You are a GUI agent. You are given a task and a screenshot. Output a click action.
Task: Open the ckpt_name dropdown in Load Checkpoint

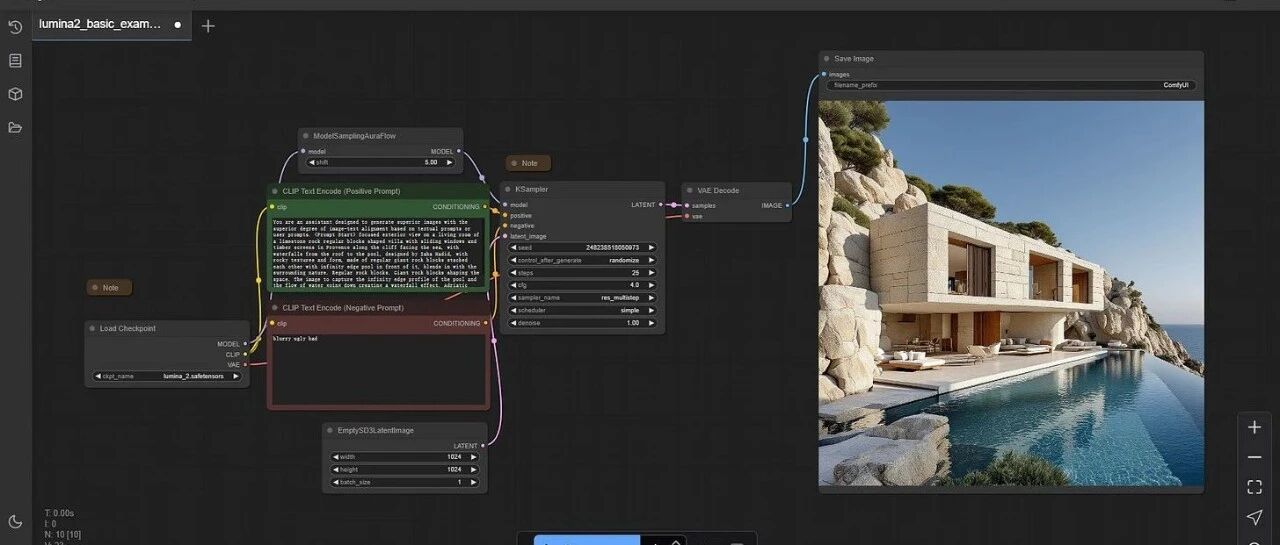click(167, 376)
